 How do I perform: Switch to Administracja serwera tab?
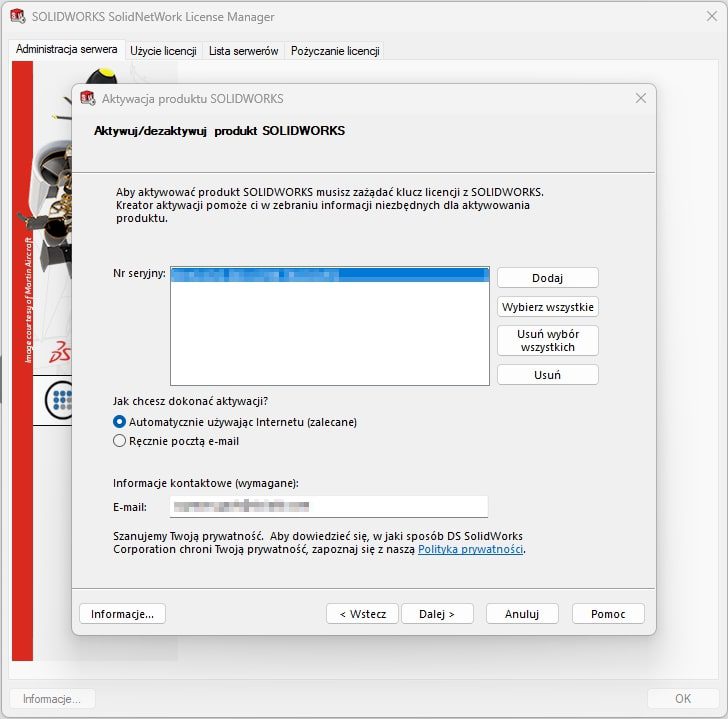pyautogui.click(x=66, y=49)
